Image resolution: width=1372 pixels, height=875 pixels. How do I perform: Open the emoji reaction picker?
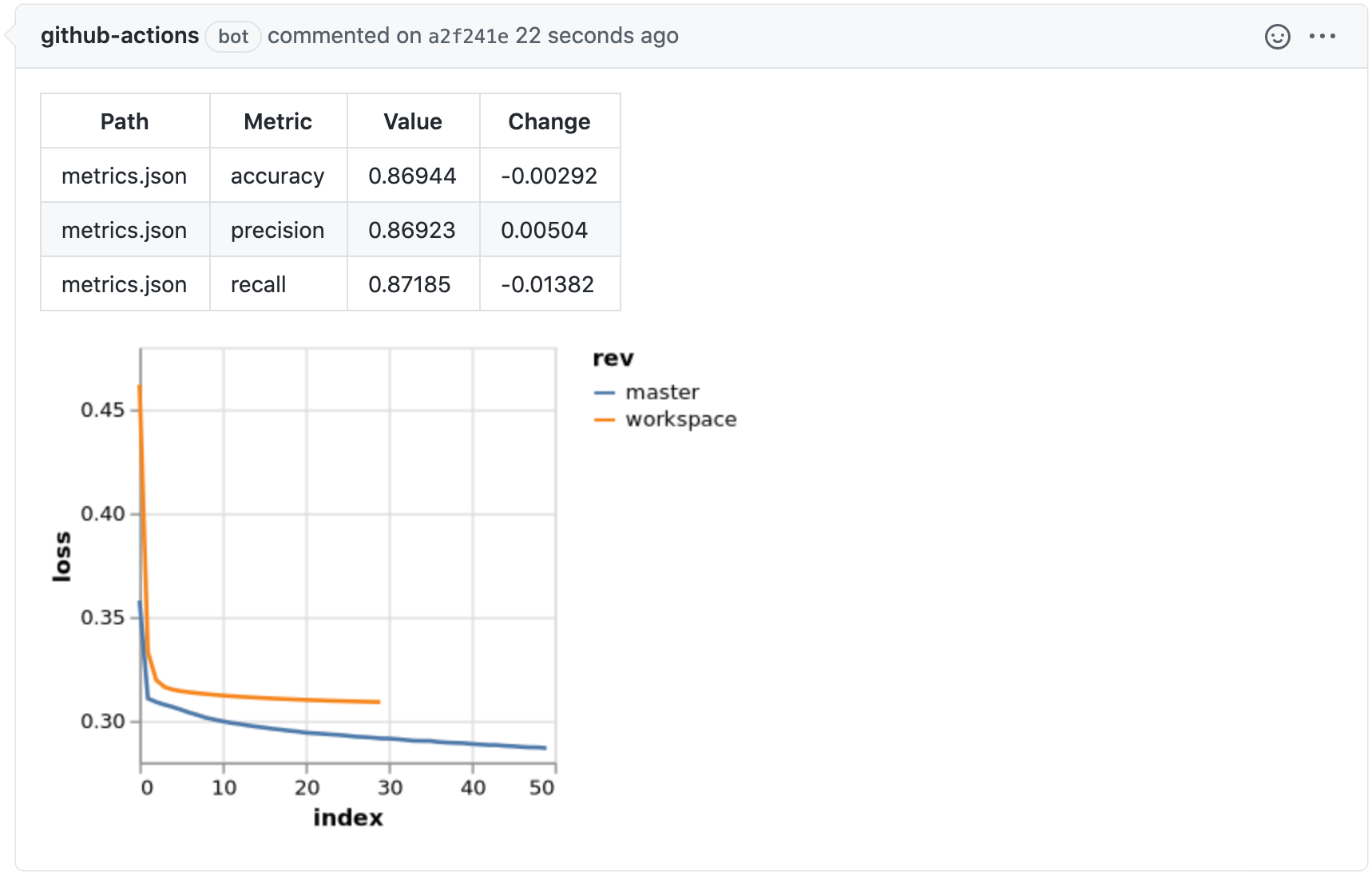click(1277, 37)
